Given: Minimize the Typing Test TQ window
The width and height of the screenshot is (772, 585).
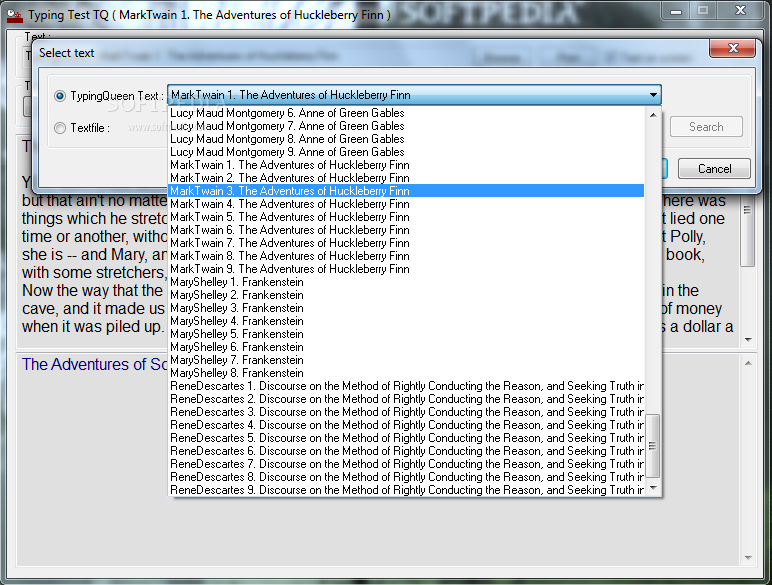Looking at the screenshot, I should [x=676, y=11].
